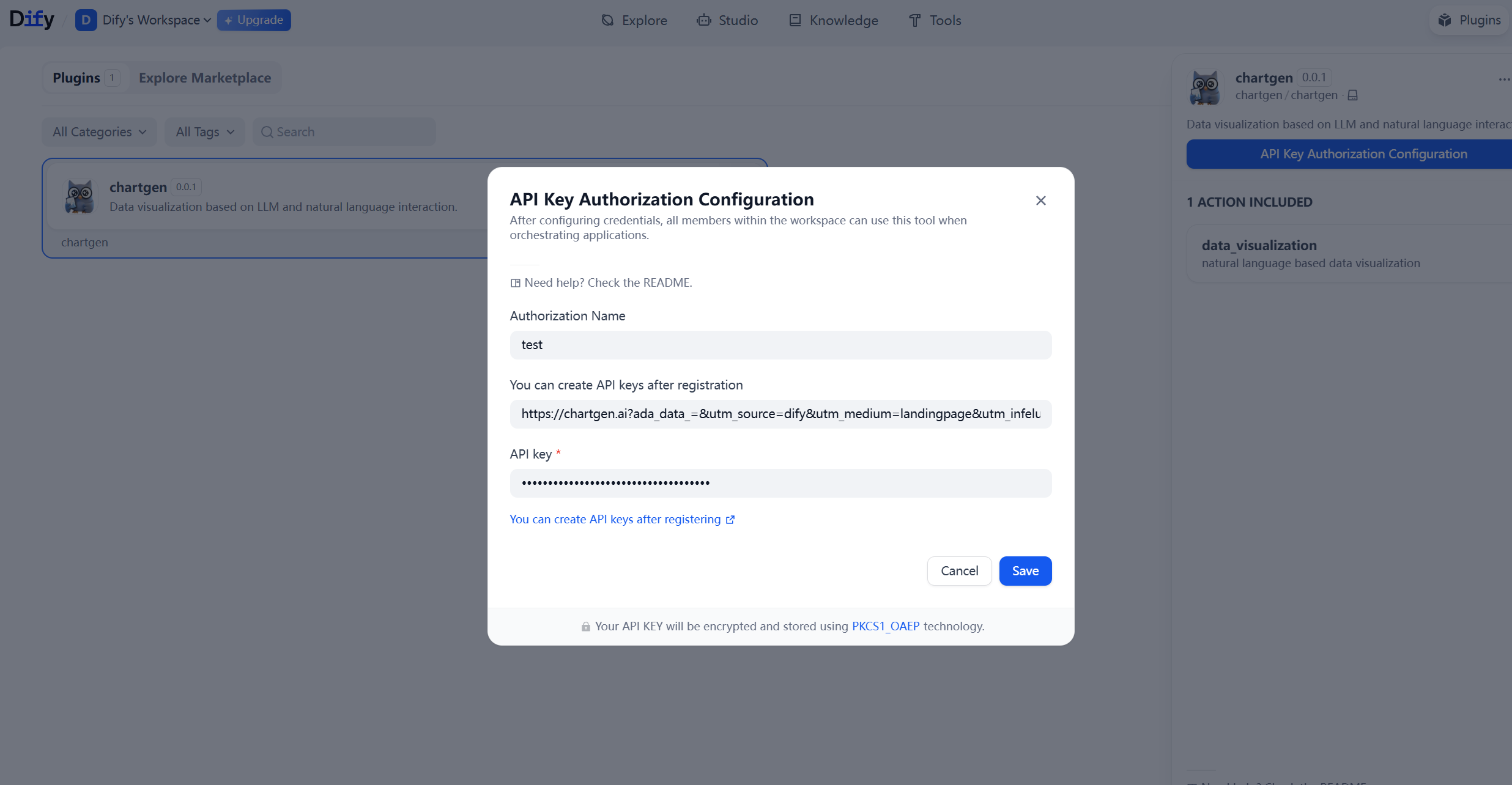Click the external link icon after registering

730,520
